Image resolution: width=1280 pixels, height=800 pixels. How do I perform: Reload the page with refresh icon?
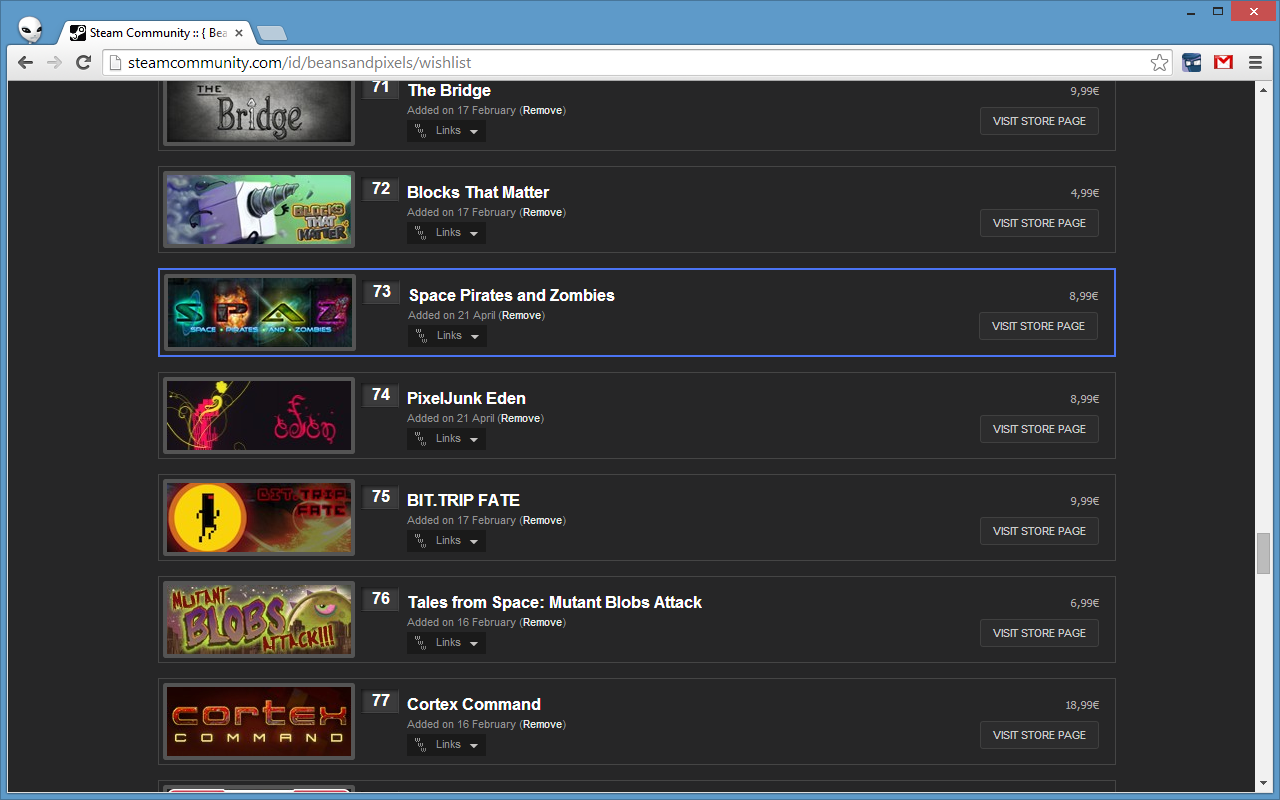tap(84, 62)
